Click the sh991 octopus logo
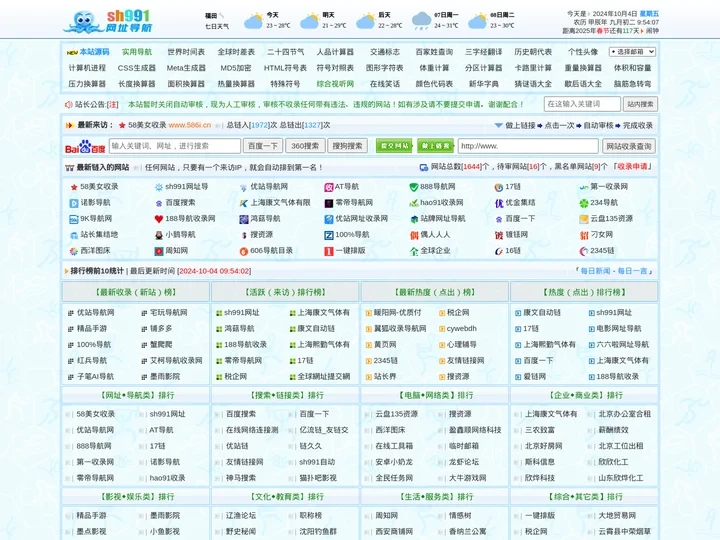720x540 pixels. point(108,22)
